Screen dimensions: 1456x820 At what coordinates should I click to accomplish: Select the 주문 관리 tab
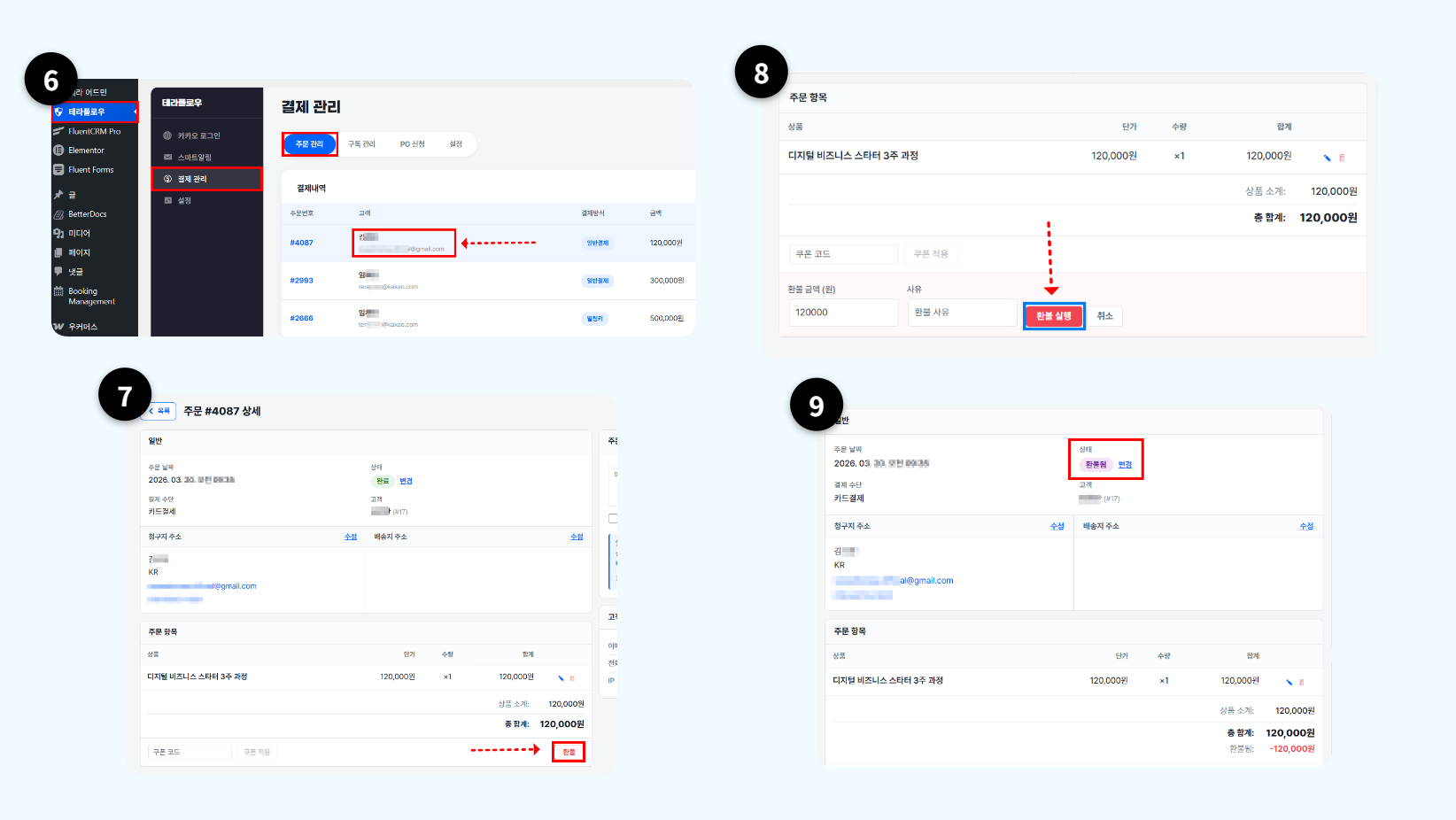click(x=309, y=143)
